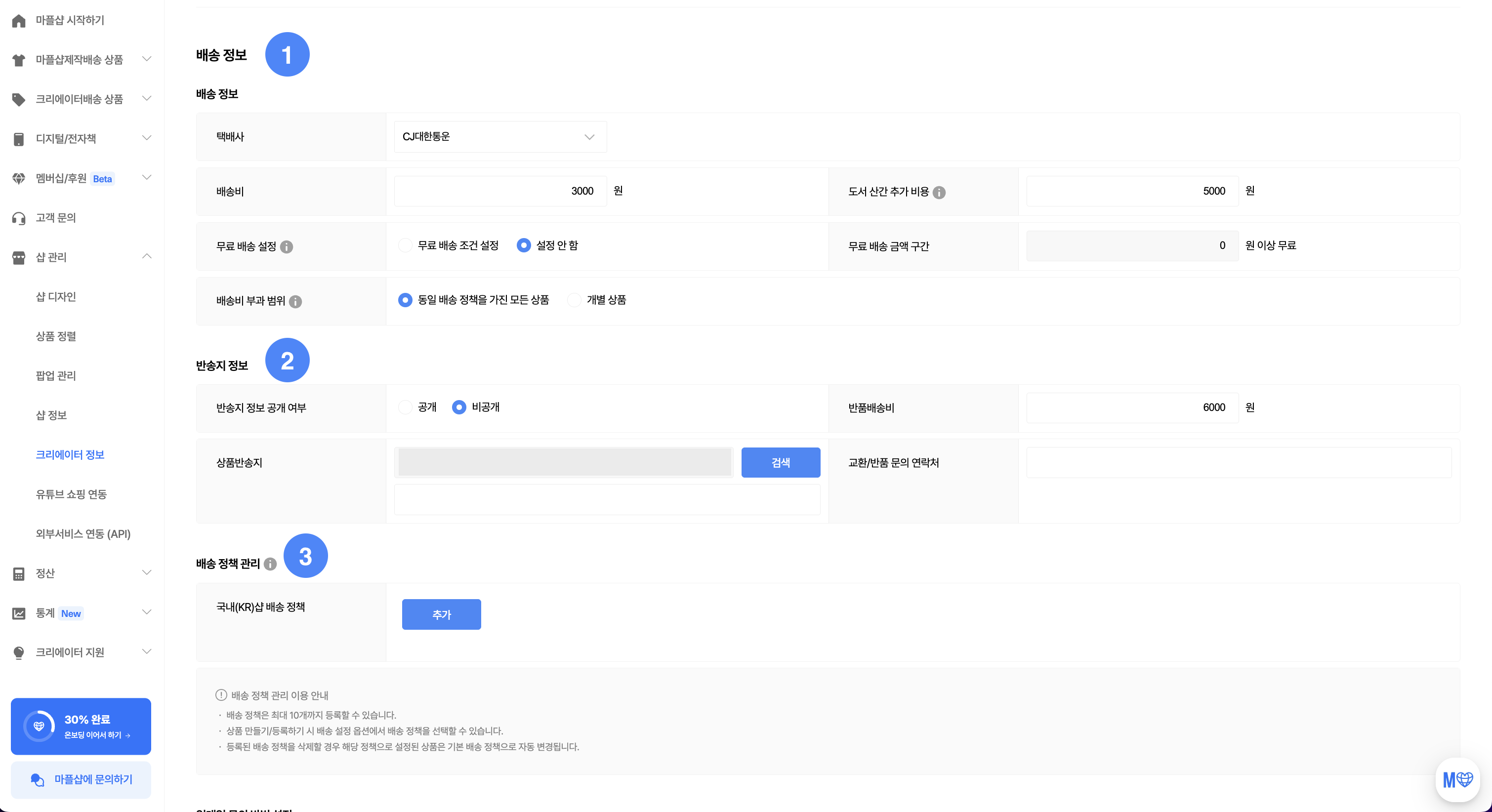The height and width of the screenshot is (812, 1492).
Task: Click the calculator icon for 정산
Action: (19, 573)
